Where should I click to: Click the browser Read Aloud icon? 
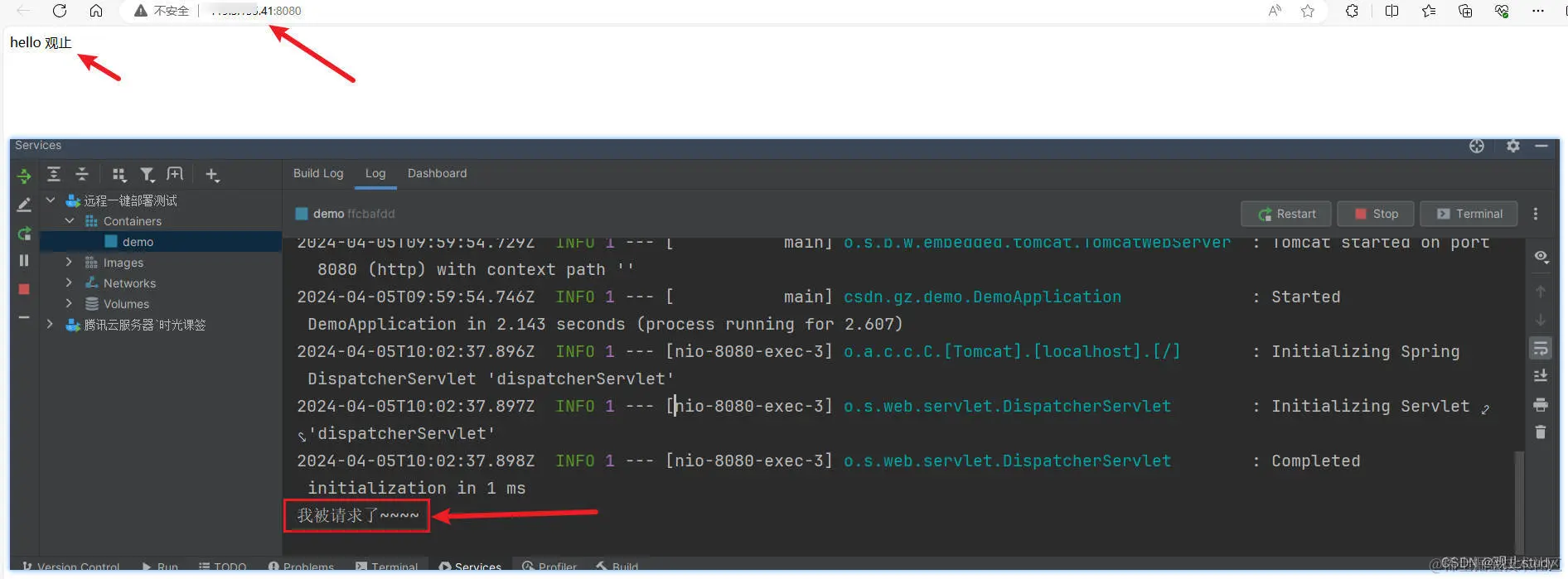pyautogui.click(x=1275, y=11)
